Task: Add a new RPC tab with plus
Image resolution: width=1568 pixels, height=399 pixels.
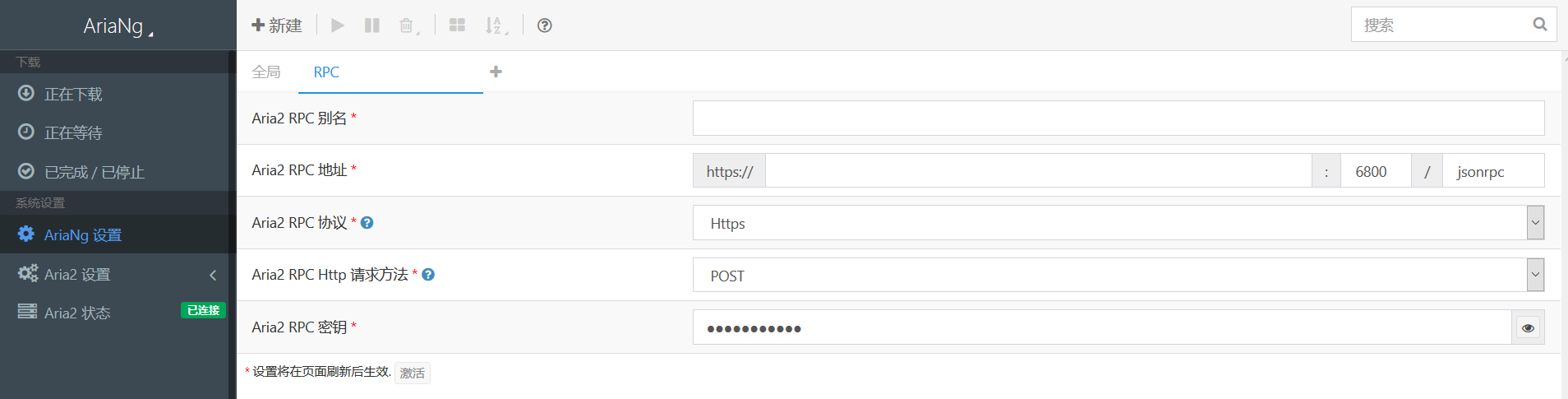Action: pyautogui.click(x=496, y=72)
